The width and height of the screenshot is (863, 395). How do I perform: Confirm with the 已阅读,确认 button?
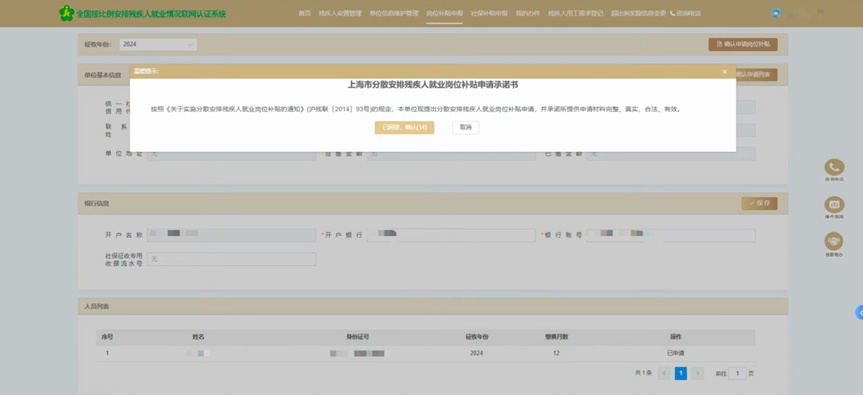405,128
